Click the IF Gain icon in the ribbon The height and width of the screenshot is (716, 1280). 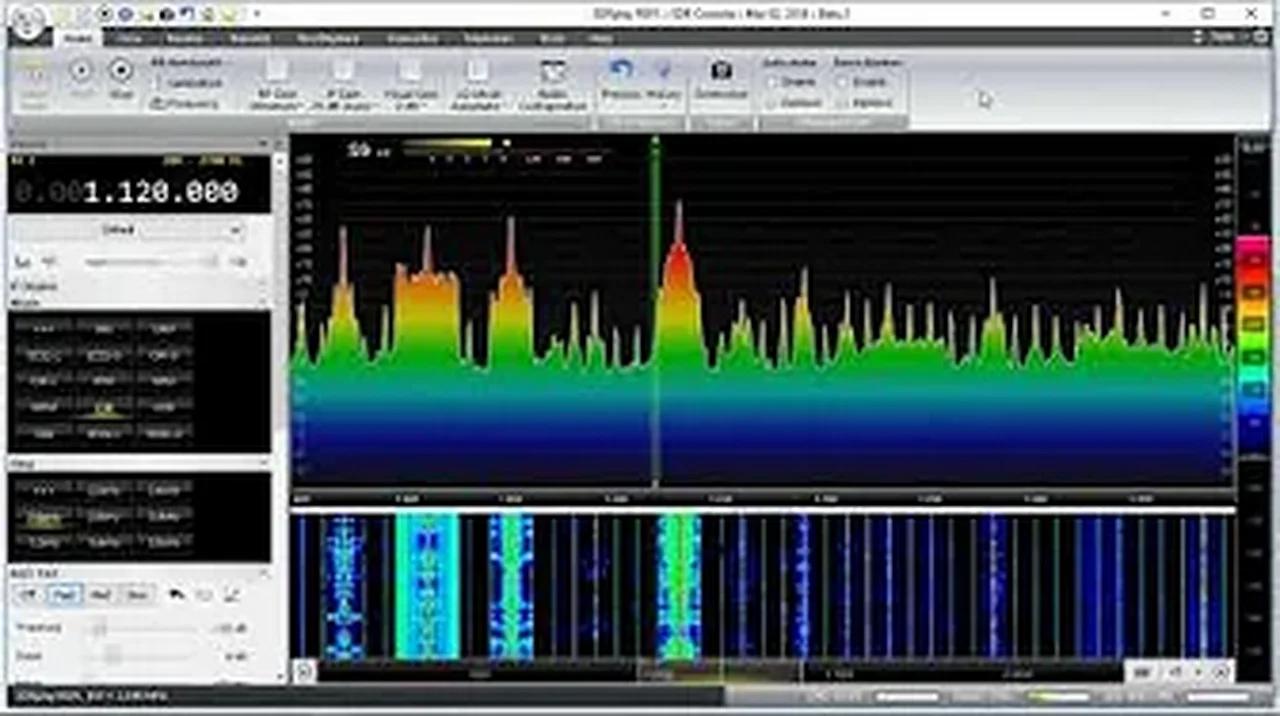point(343,82)
